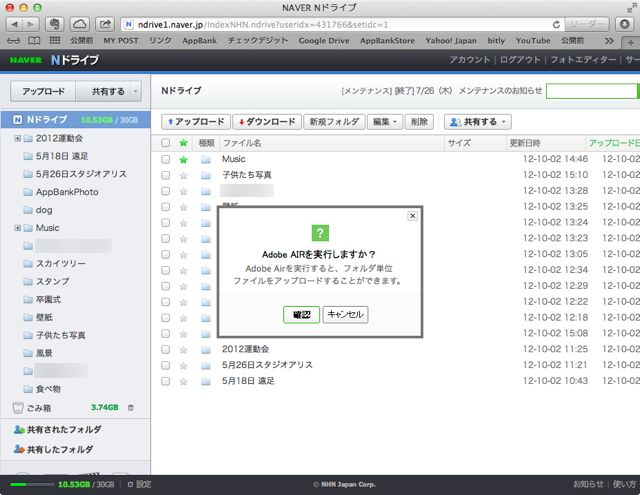Open the YouTube bookmark

[533, 41]
